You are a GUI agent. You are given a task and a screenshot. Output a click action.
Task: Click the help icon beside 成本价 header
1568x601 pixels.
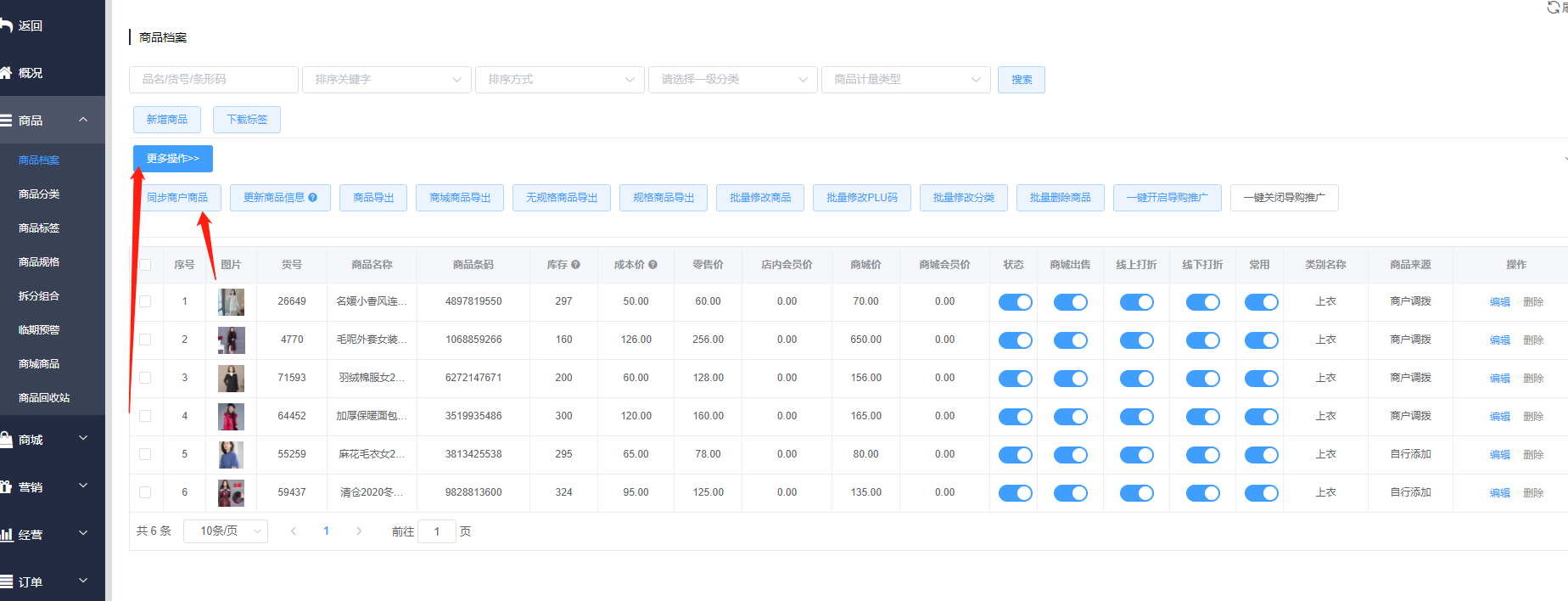click(653, 265)
